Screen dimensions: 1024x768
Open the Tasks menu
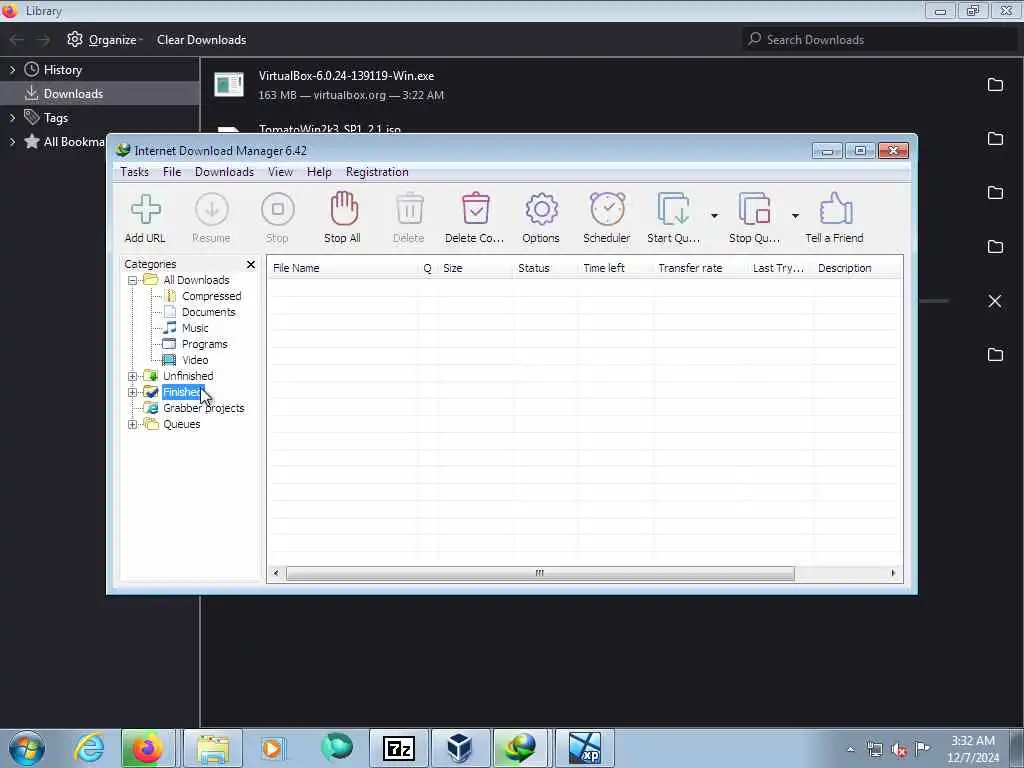click(x=135, y=172)
